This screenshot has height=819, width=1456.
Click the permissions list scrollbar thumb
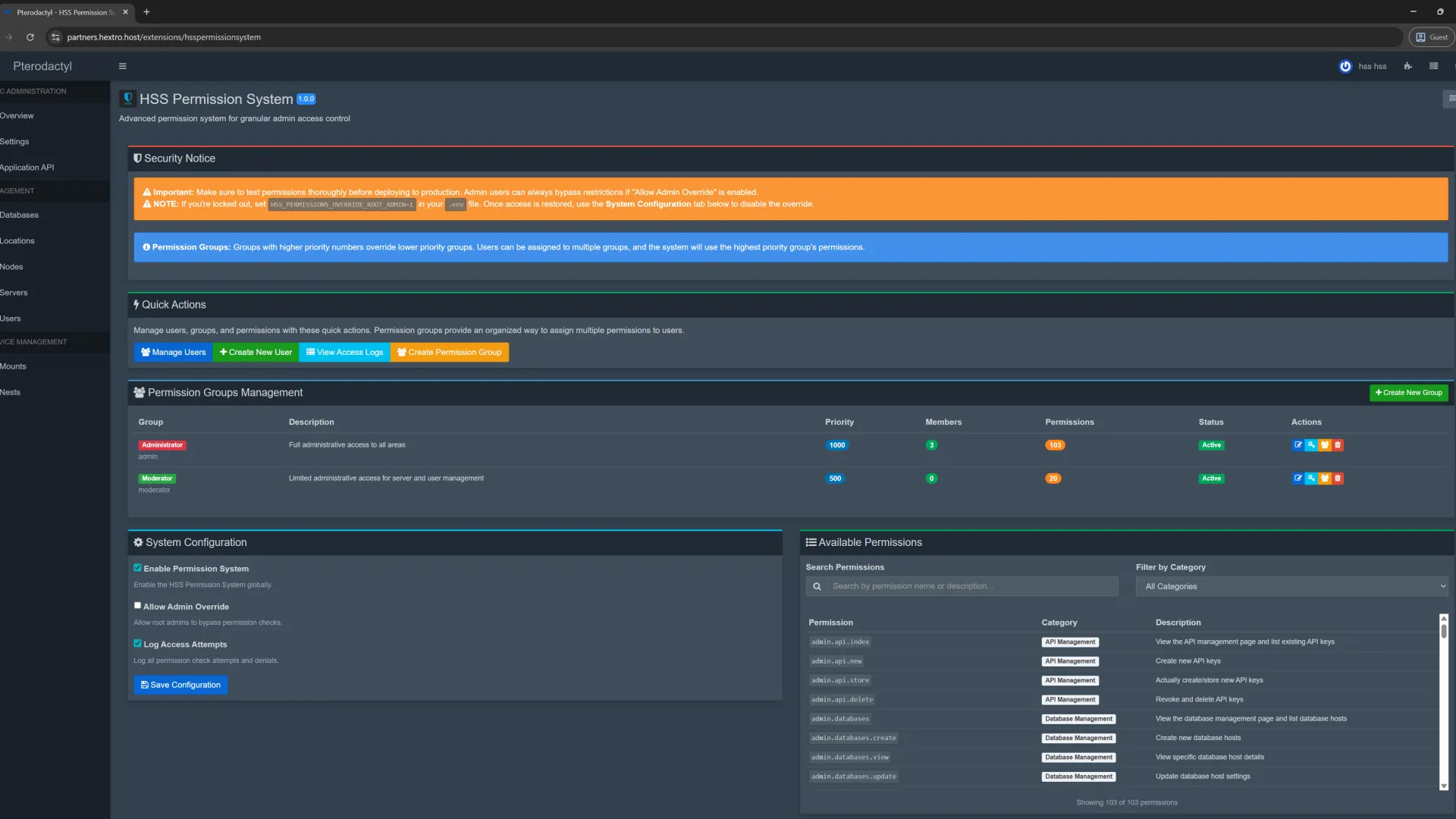tap(1444, 630)
